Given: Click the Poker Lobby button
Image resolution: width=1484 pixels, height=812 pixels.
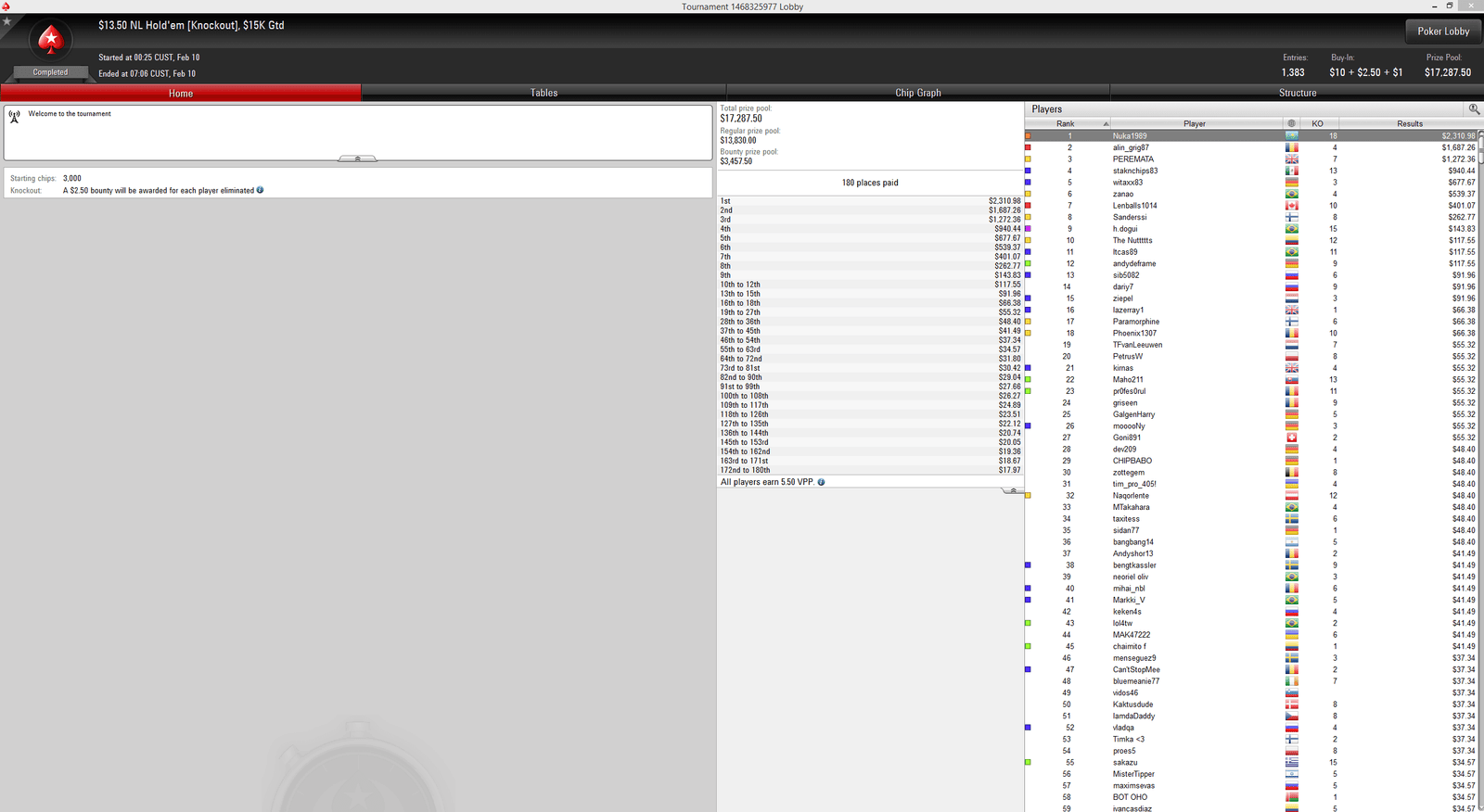Looking at the screenshot, I should click(1443, 32).
